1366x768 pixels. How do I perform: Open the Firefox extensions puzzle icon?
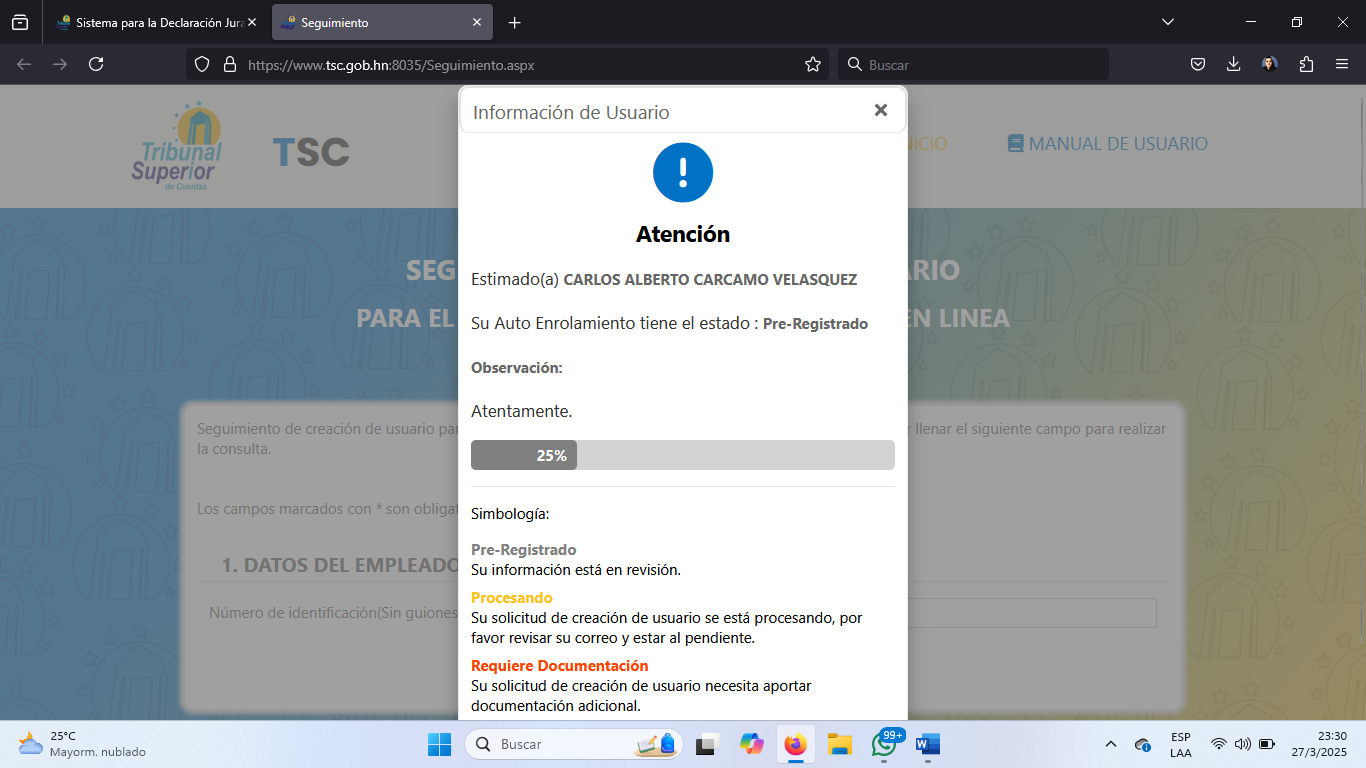(1306, 64)
